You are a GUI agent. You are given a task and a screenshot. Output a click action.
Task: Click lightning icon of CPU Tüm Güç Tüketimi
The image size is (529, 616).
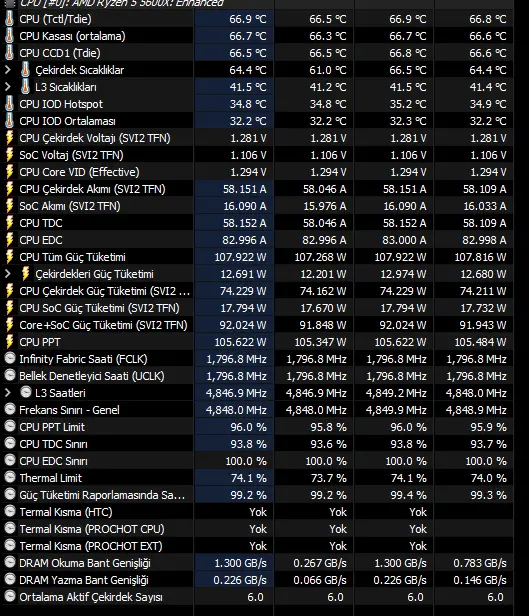tap(10, 257)
